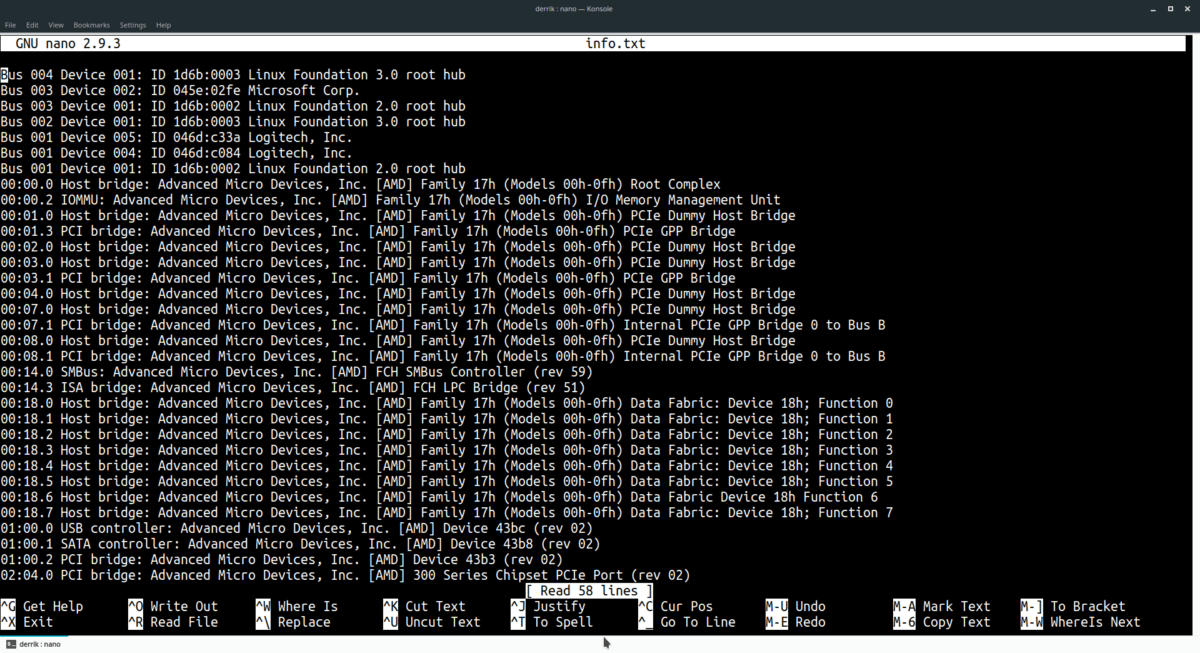Click the 00:18.3 Data Fabric Function 3 line
Screen dimensions: 1200x653
pyautogui.click(x=447, y=450)
